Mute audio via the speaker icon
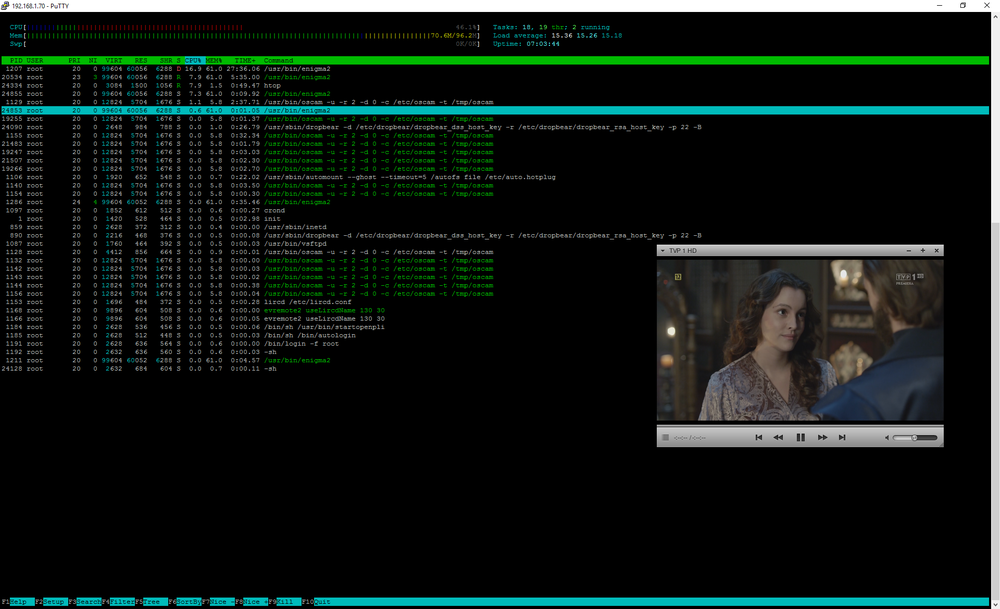The width and height of the screenshot is (1000, 609). pyautogui.click(x=887, y=437)
